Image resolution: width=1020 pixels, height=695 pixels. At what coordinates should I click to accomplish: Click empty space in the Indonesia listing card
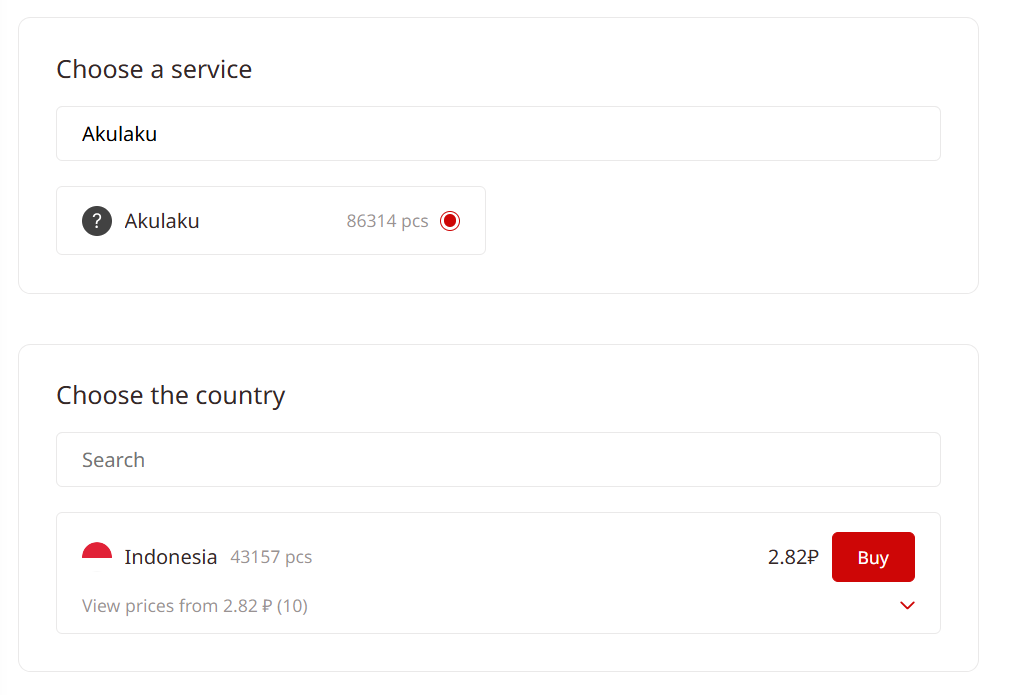(x=533, y=557)
